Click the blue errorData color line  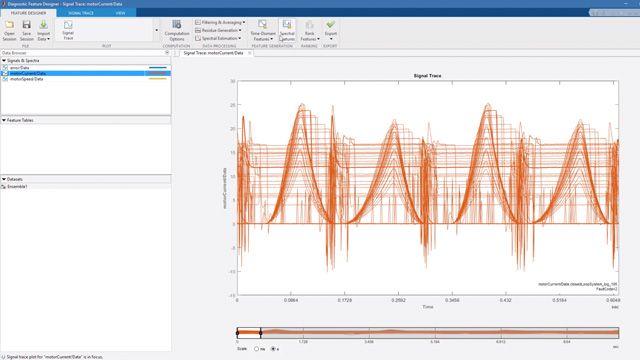point(158,68)
